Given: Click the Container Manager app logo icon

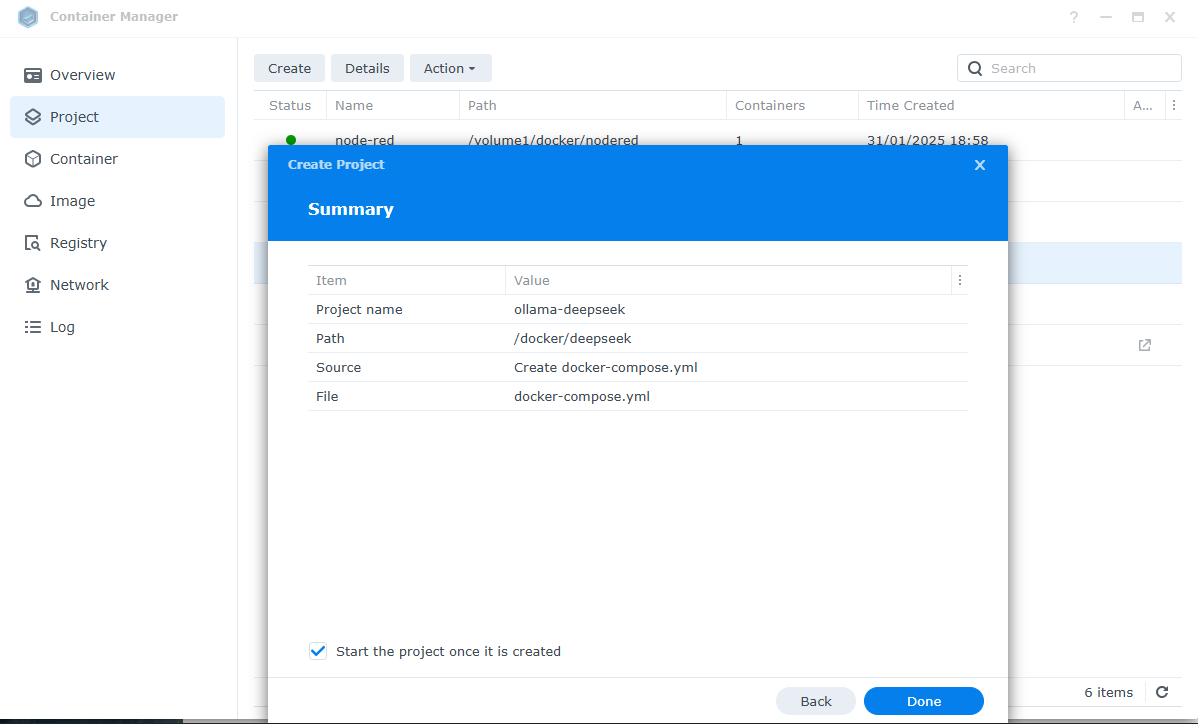Looking at the screenshot, I should click(x=28, y=17).
